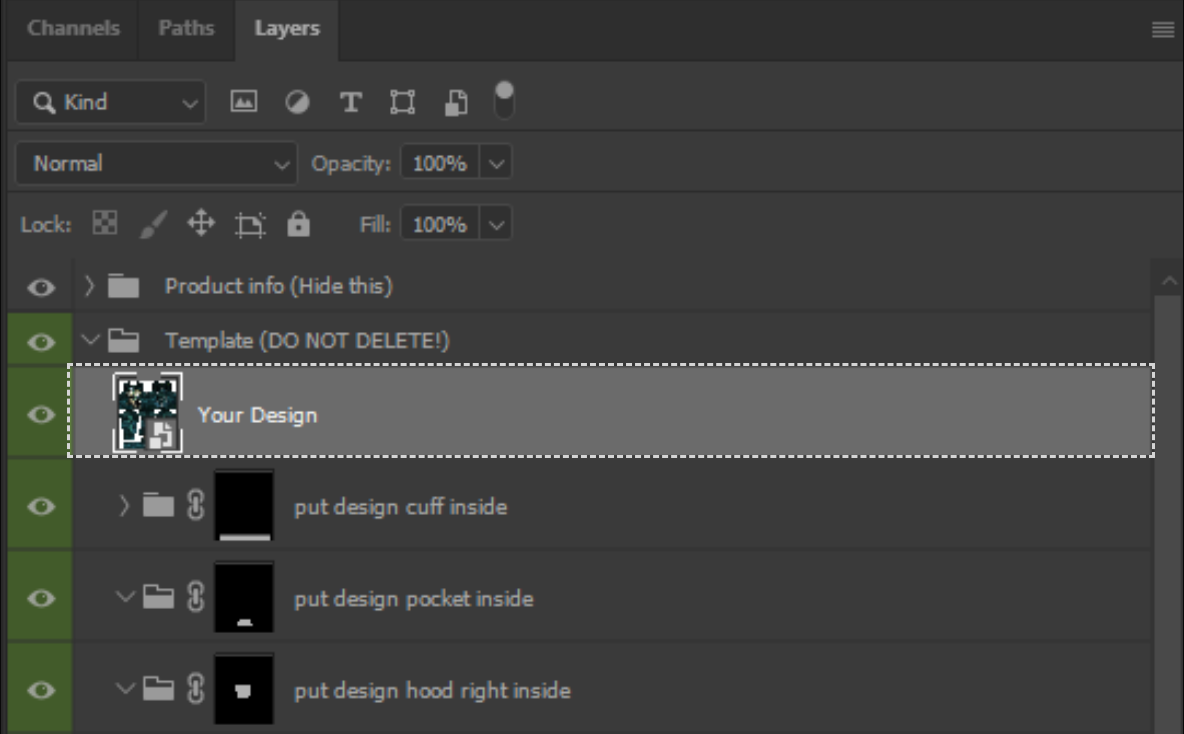Collapse Template group chevron
Screen dimensions: 1184x734
(x=90, y=341)
